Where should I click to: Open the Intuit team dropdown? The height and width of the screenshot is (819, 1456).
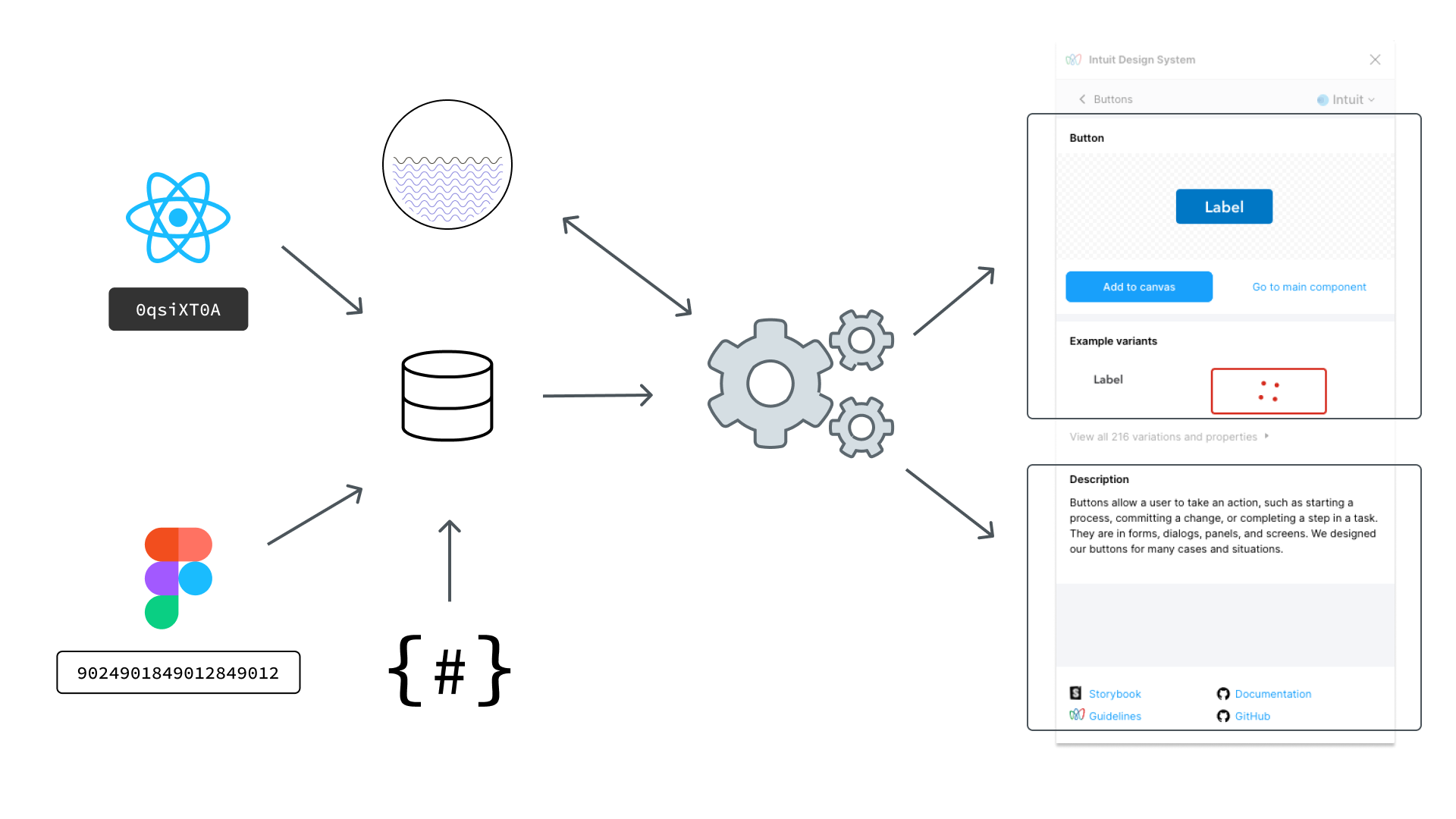1349,99
